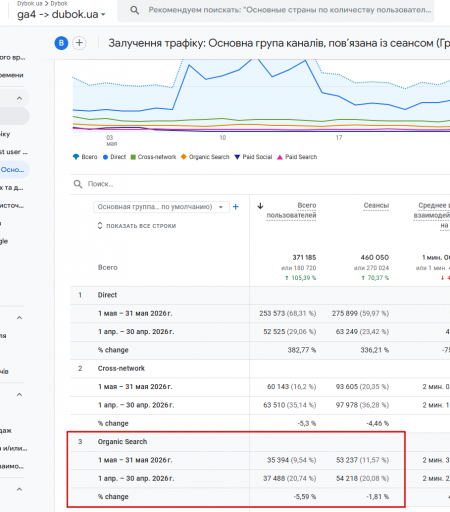Open the Основная группа dimension dropdown

click(161, 207)
